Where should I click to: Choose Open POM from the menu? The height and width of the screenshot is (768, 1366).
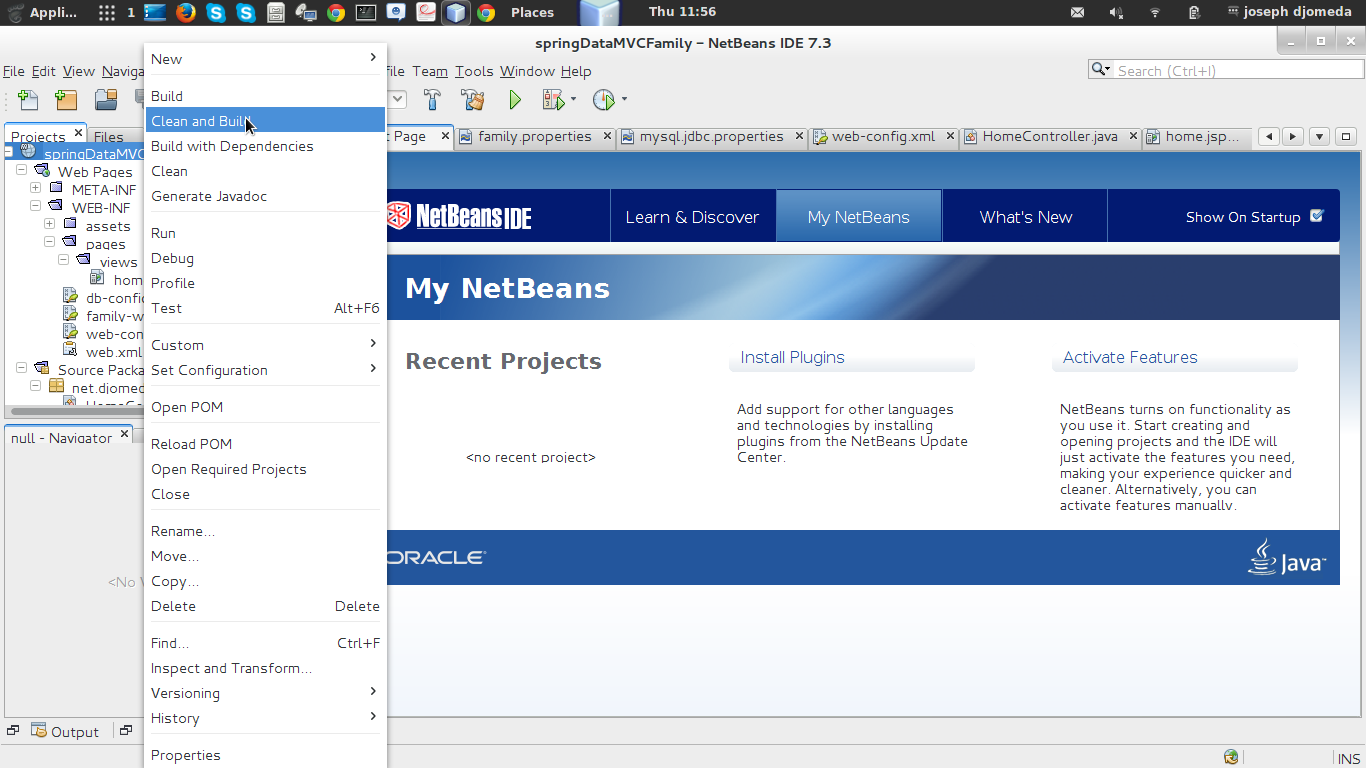[x=265, y=407]
